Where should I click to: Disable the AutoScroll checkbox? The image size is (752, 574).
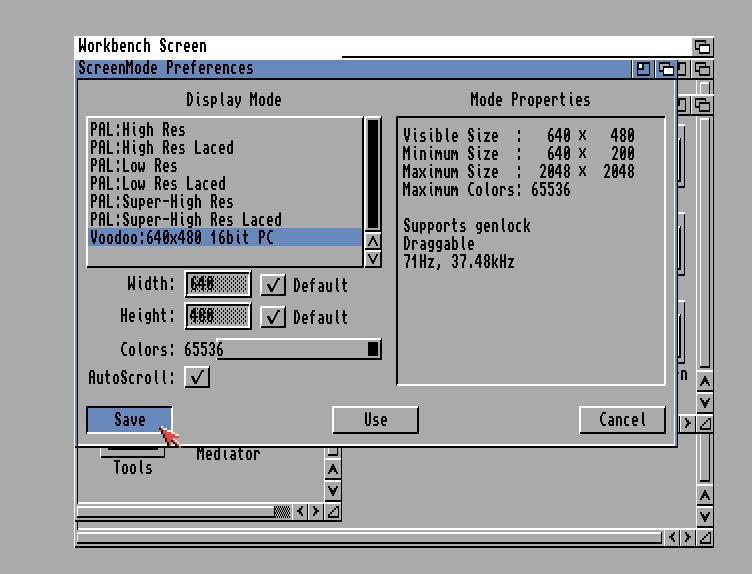(x=197, y=377)
